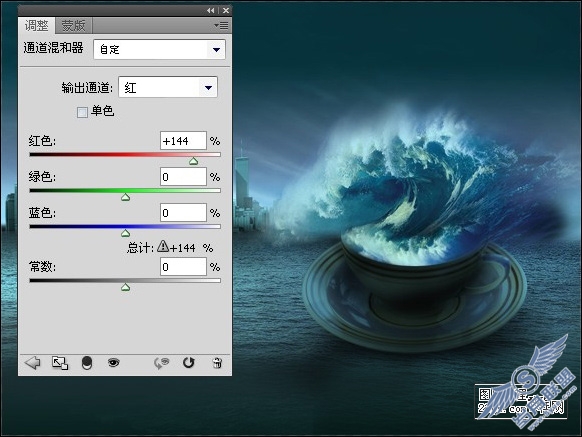Click the view previous state icon
The height and width of the screenshot is (437, 582).
(x=161, y=363)
